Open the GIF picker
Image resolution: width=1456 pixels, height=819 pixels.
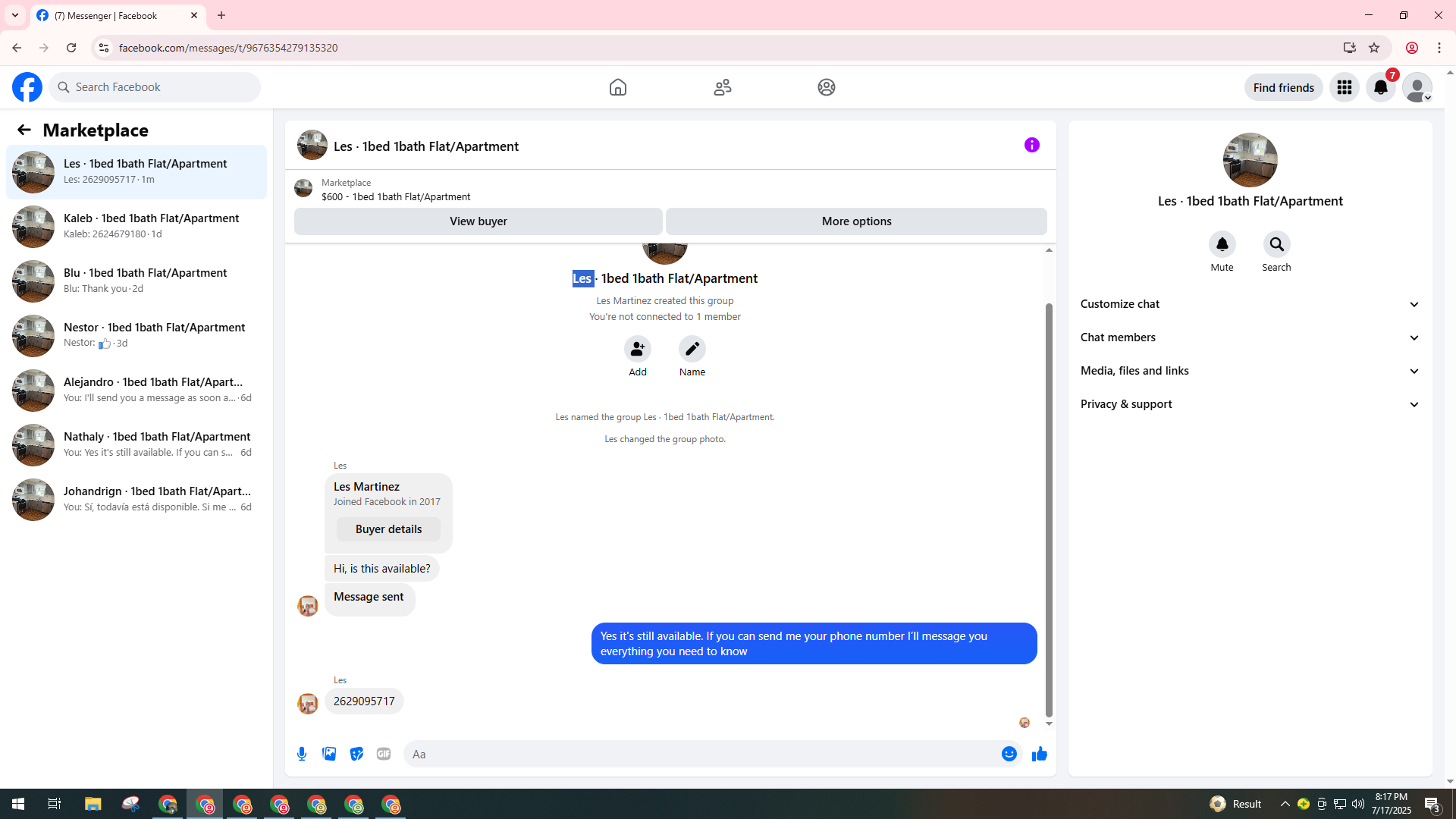(x=384, y=754)
